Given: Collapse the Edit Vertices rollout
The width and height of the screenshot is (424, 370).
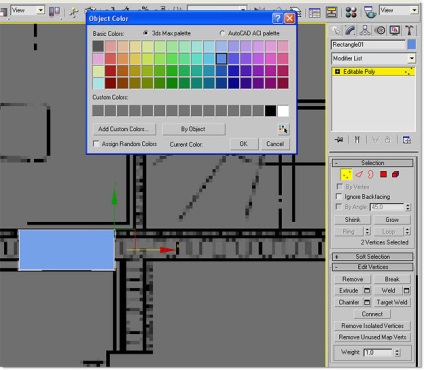Looking at the screenshot, I should click(x=373, y=267).
